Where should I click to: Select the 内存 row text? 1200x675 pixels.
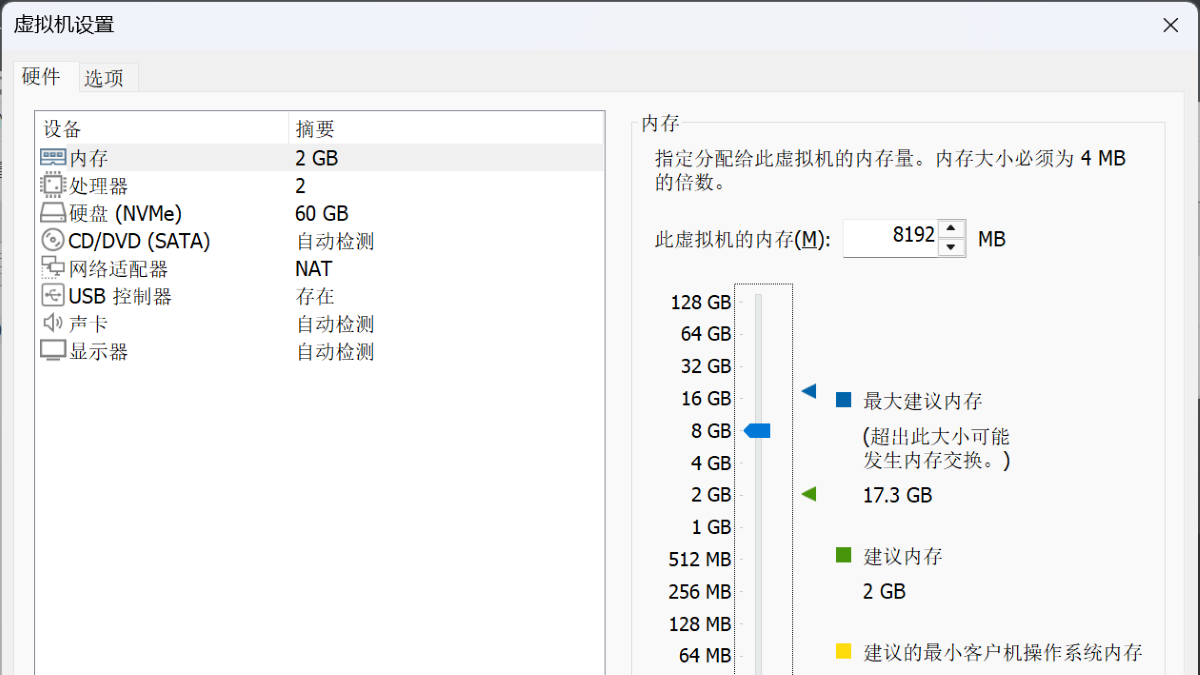(88, 158)
